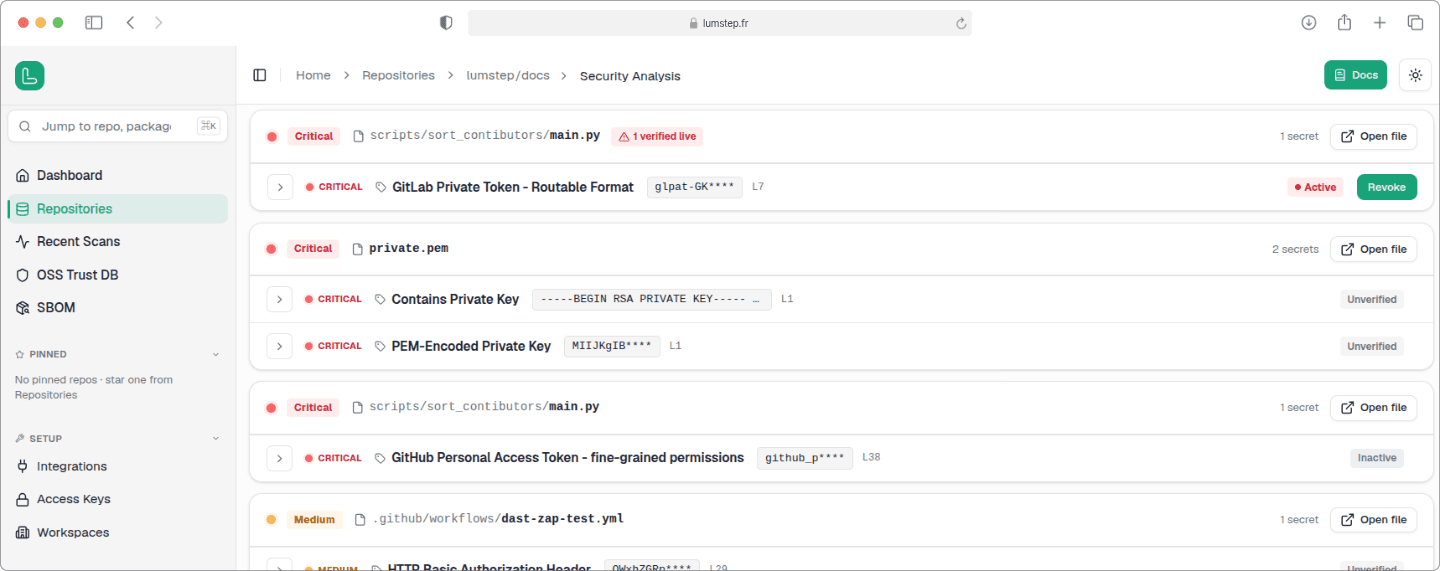
Task: Click the Active status badge
Action: (x=1315, y=187)
